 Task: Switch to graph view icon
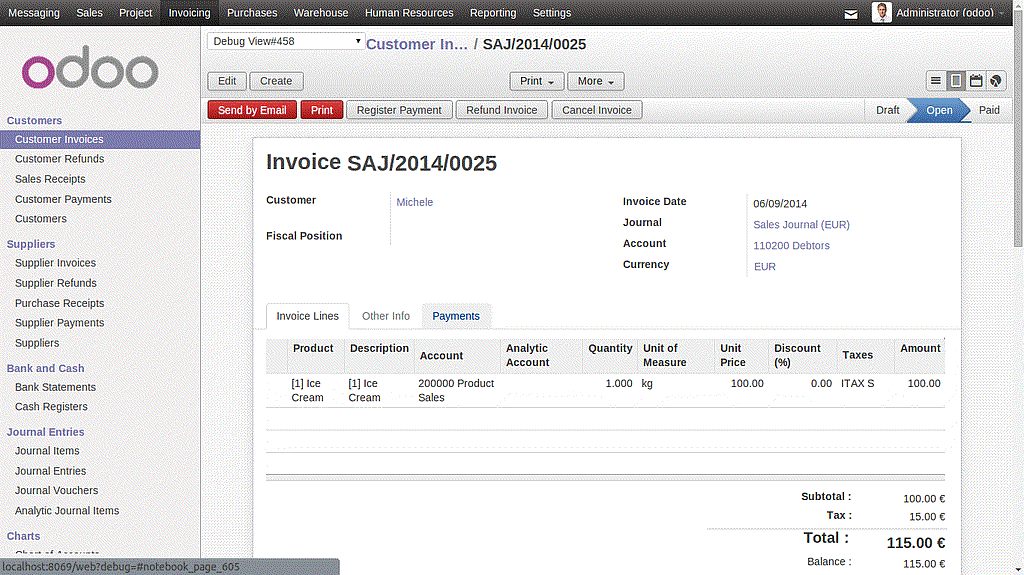pyautogui.click(x=995, y=81)
